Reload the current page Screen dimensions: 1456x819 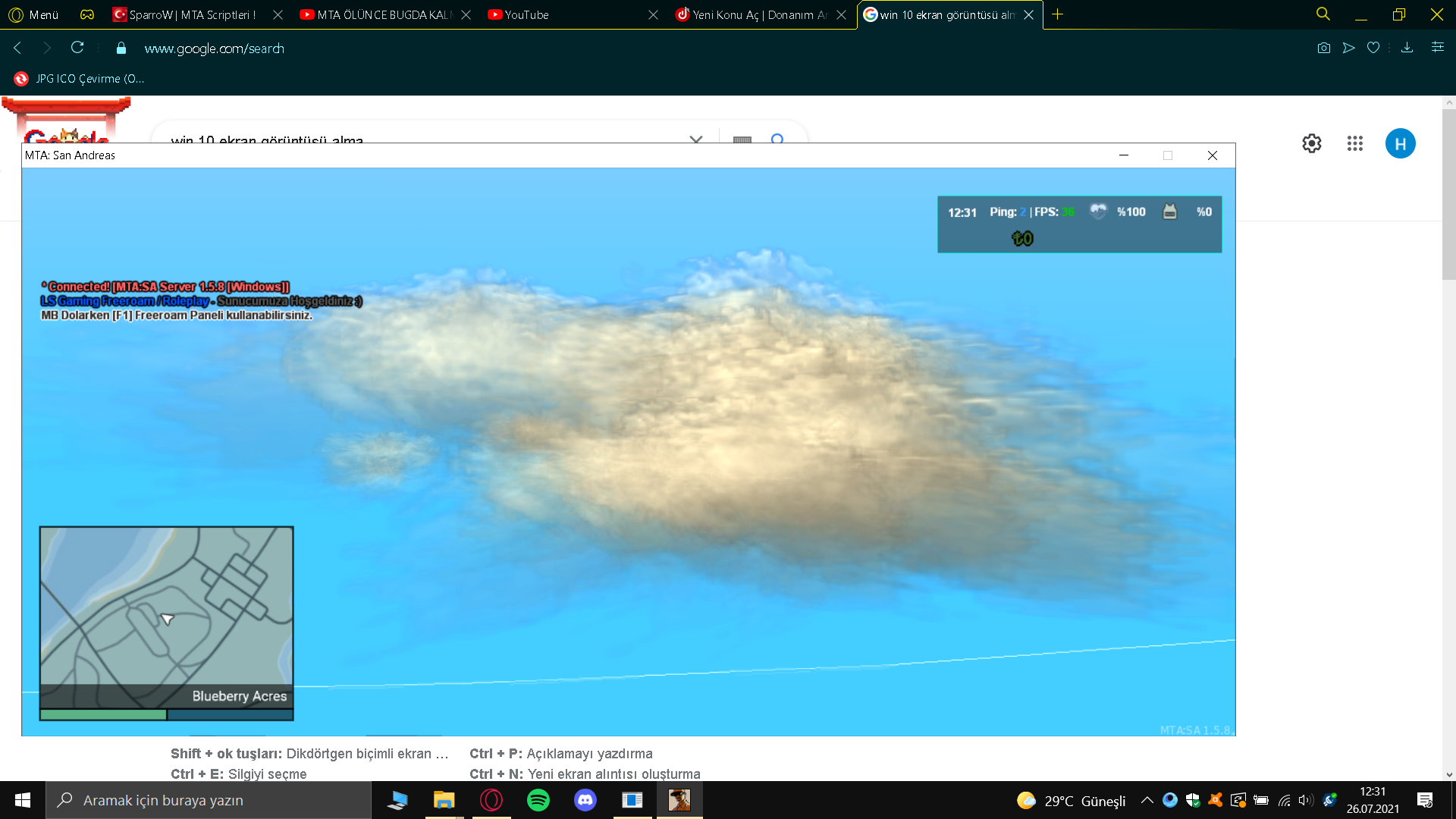tap(77, 48)
